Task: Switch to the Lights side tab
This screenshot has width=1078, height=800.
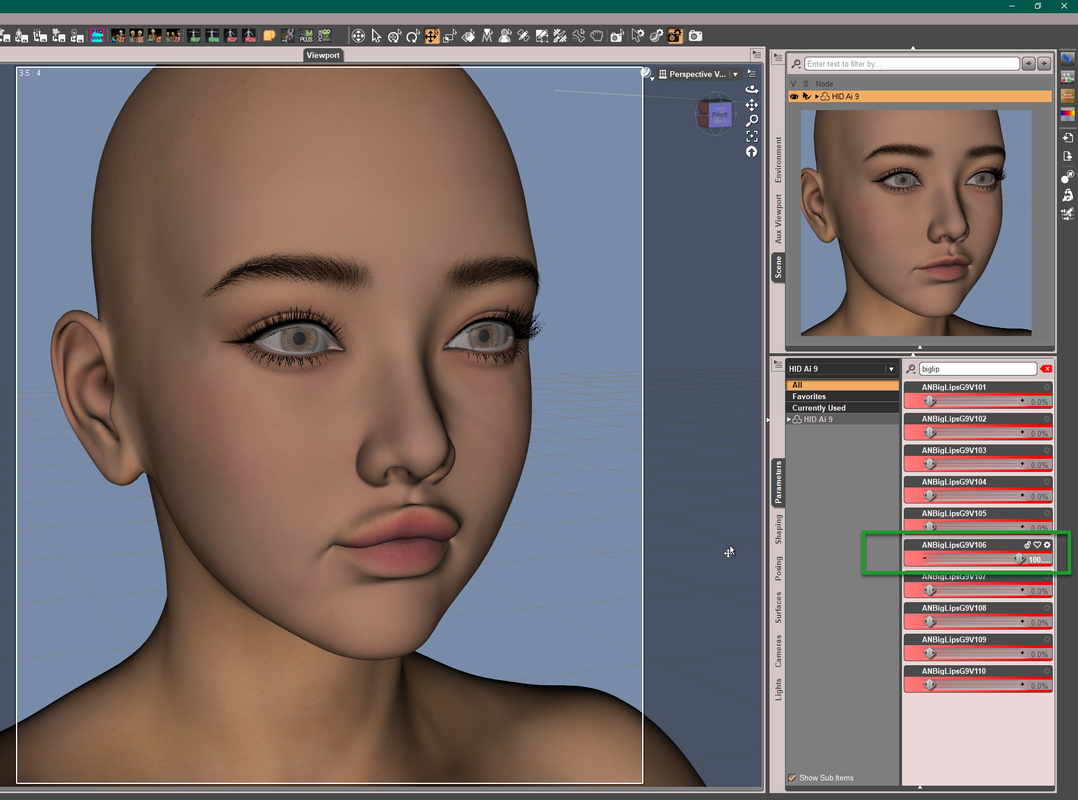Action: [x=778, y=689]
